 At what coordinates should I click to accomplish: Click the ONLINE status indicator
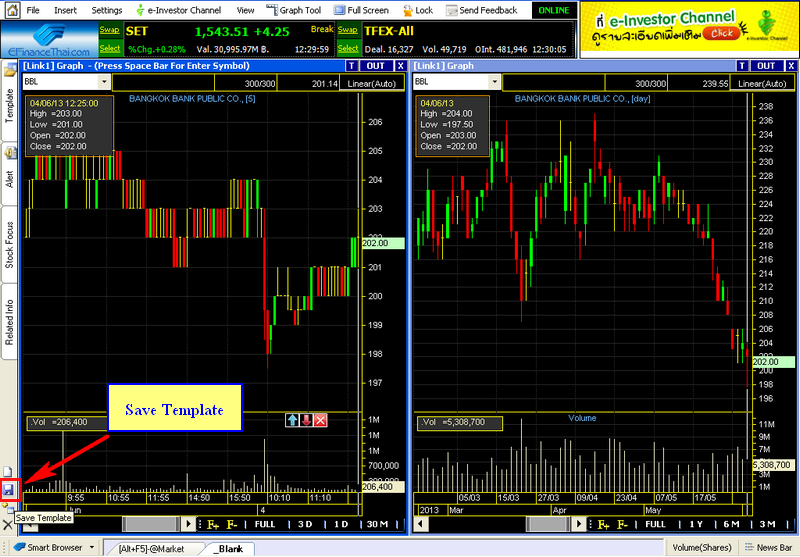(554, 10)
